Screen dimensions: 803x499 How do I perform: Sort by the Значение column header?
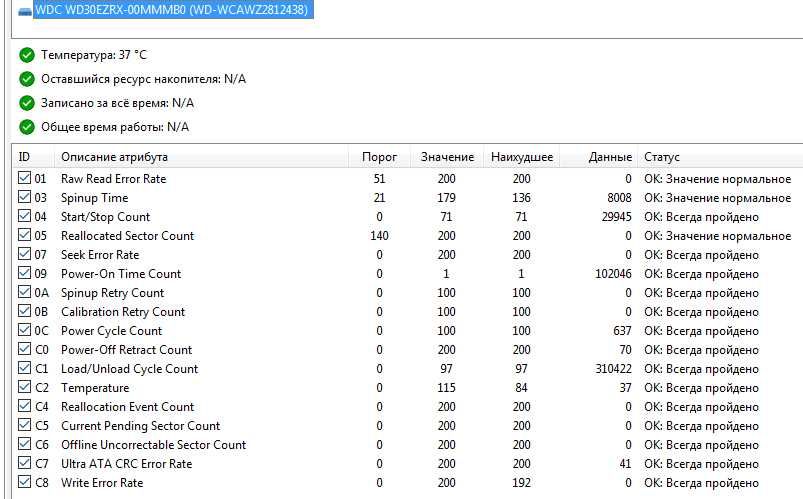(447, 157)
